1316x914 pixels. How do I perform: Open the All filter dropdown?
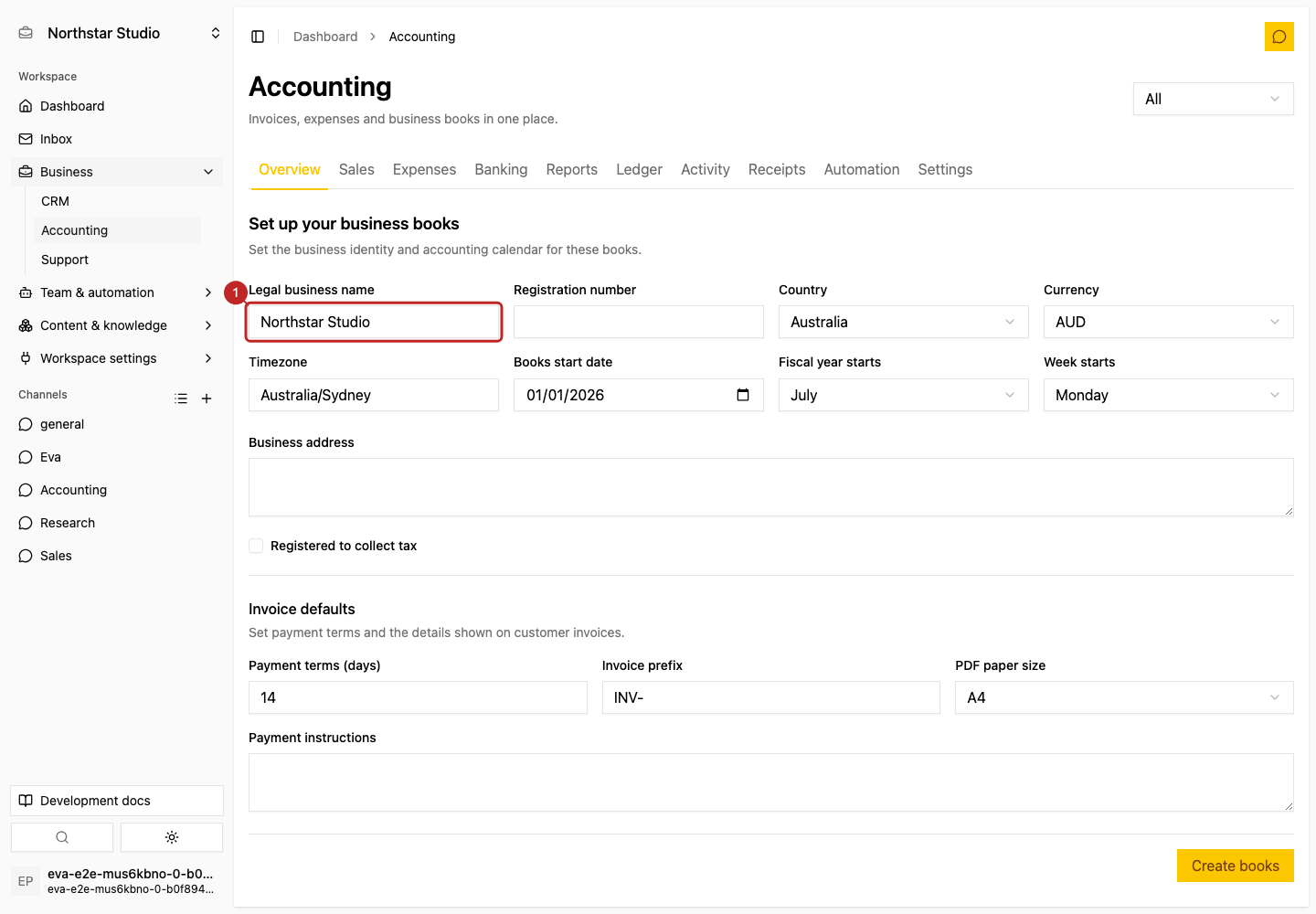click(x=1214, y=99)
